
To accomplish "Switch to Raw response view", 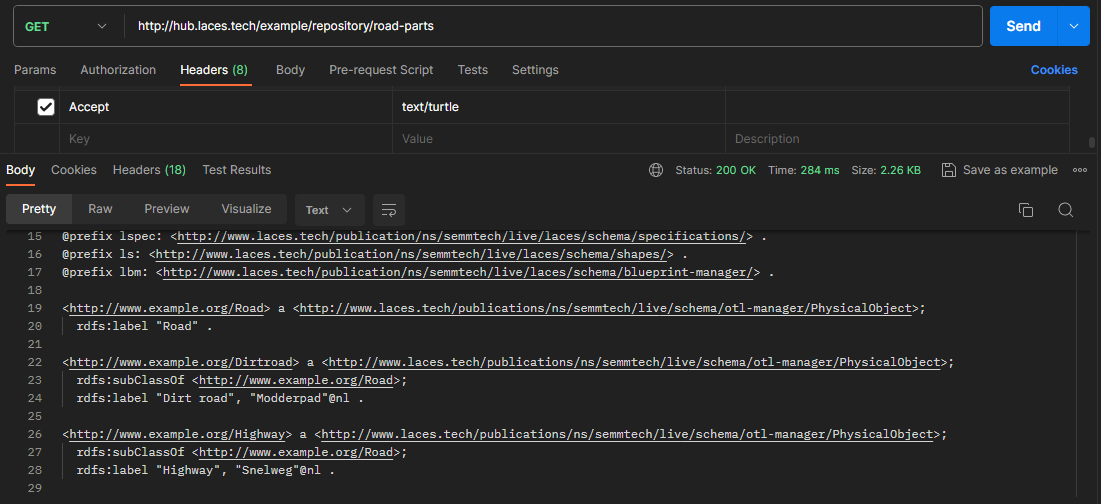I will click(x=100, y=209).
